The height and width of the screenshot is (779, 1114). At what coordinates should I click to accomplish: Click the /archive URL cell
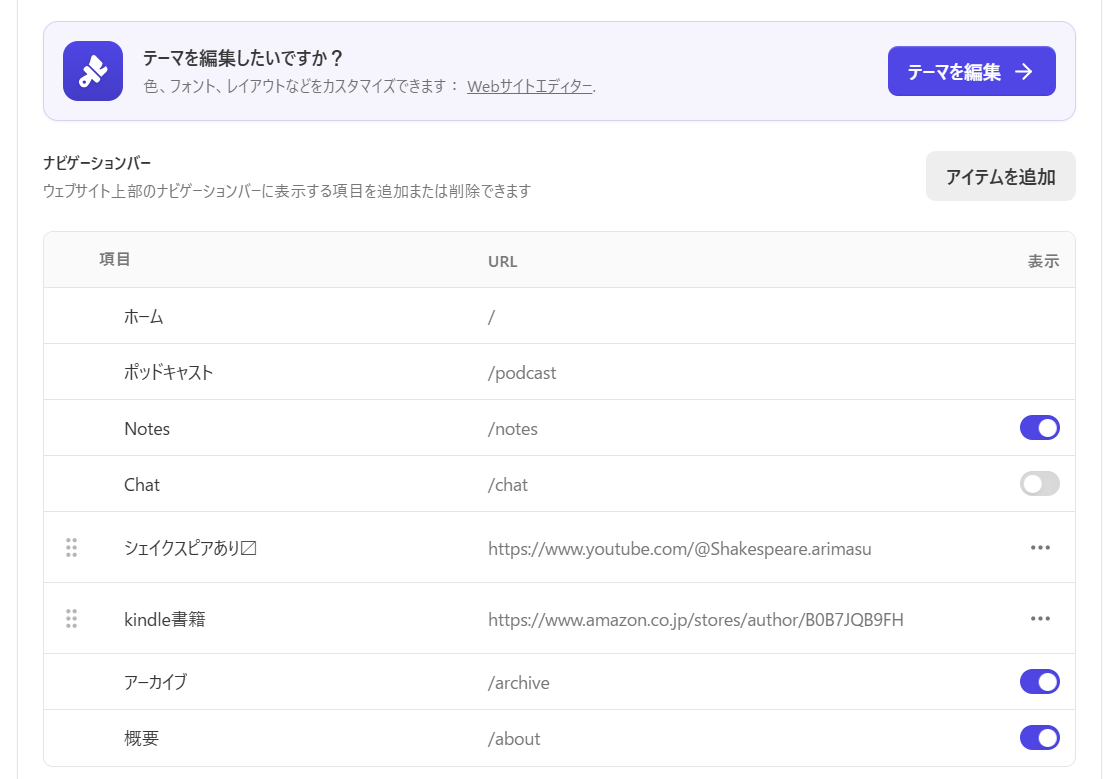519,683
